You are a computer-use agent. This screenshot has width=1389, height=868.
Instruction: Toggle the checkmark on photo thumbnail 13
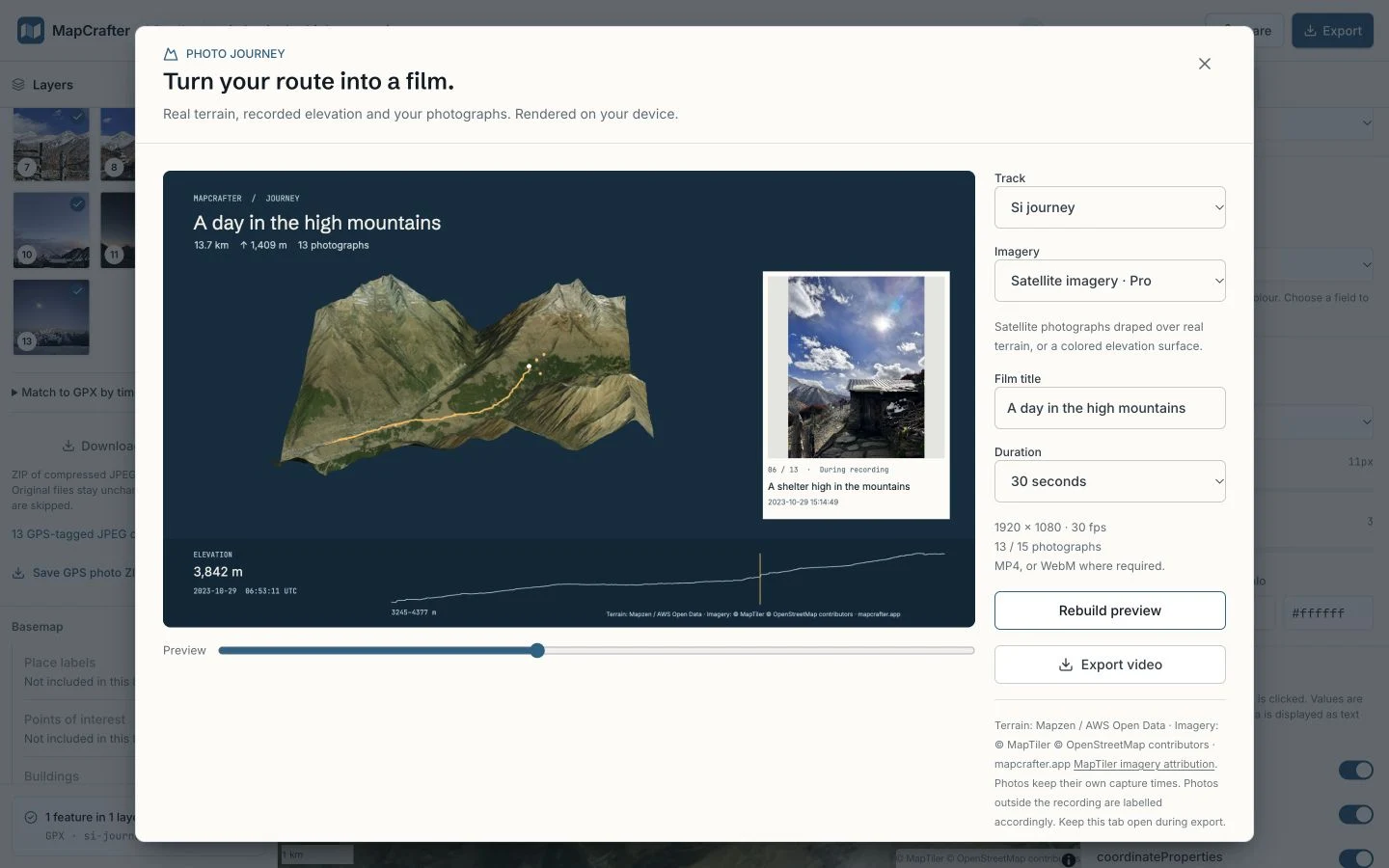point(77,291)
